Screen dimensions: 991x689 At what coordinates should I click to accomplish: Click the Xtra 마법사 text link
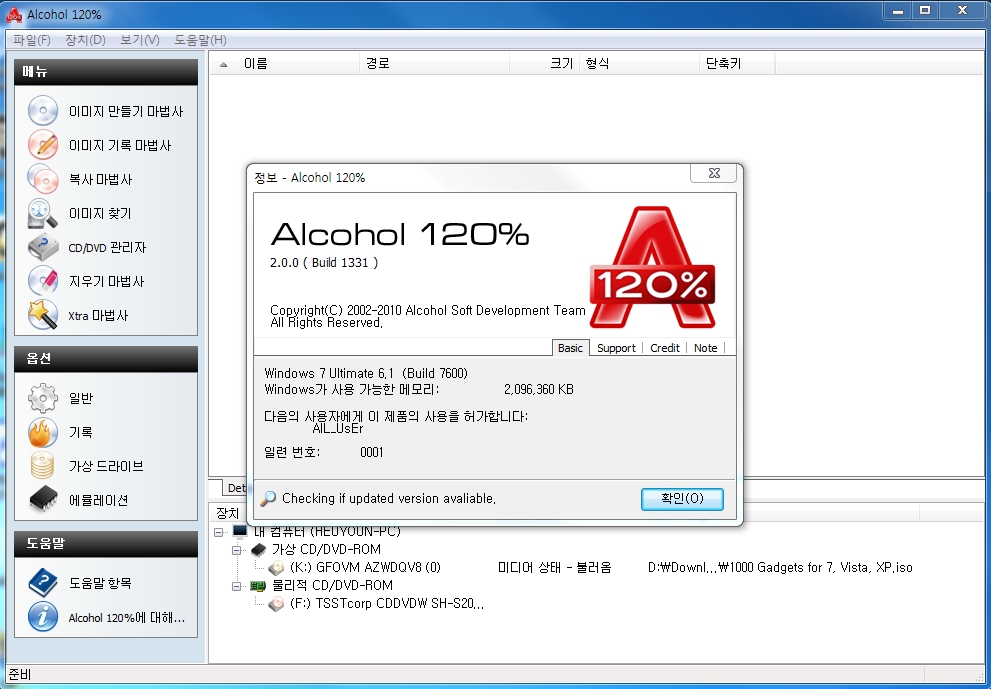pos(98,315)
